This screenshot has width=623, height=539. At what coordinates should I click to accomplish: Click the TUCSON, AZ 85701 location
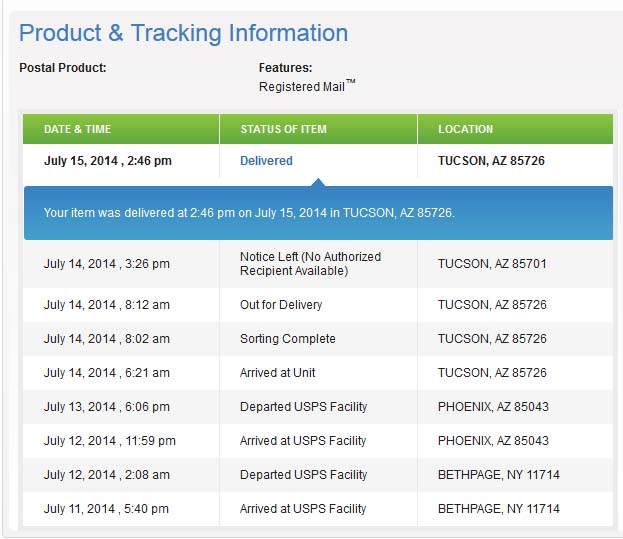click(492, 264)
